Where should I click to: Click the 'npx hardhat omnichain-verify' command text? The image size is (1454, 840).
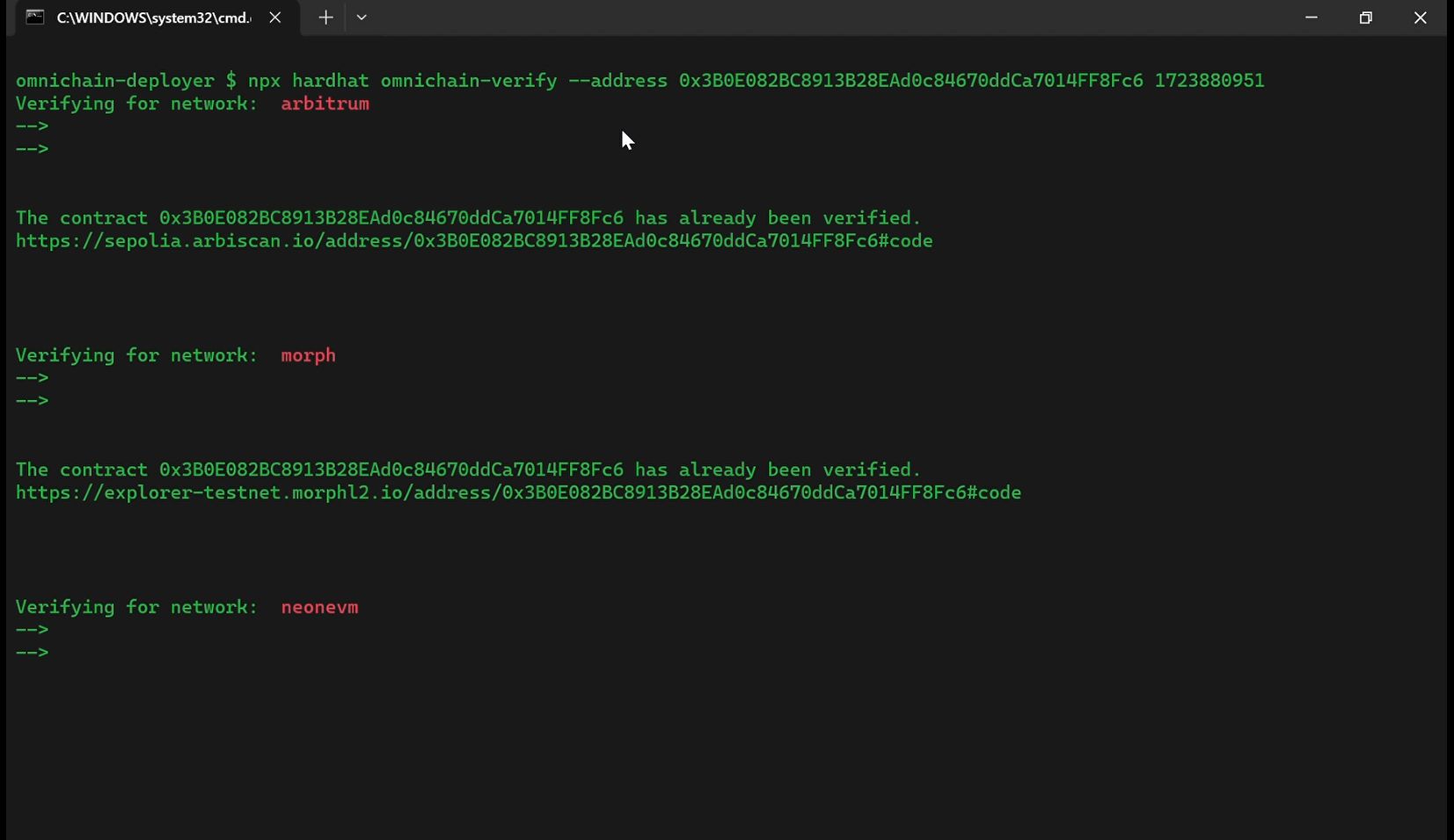click(402, 81)
